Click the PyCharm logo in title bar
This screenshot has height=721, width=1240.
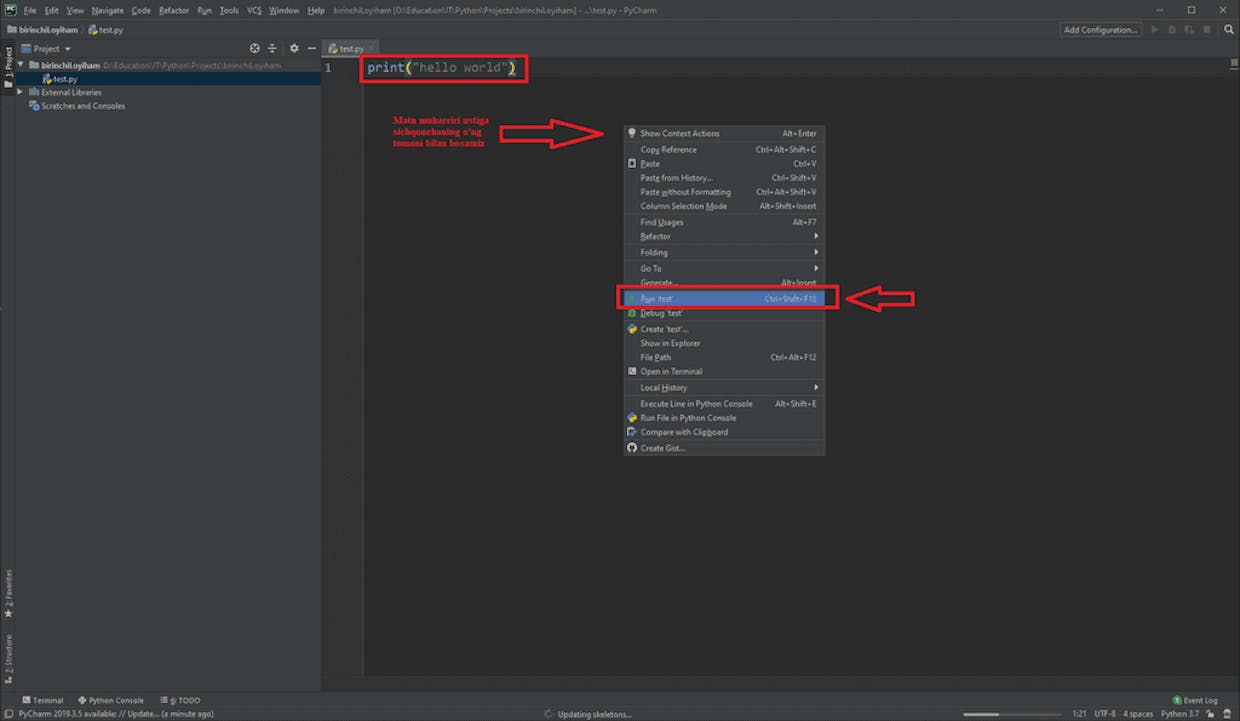click(9, 10)
